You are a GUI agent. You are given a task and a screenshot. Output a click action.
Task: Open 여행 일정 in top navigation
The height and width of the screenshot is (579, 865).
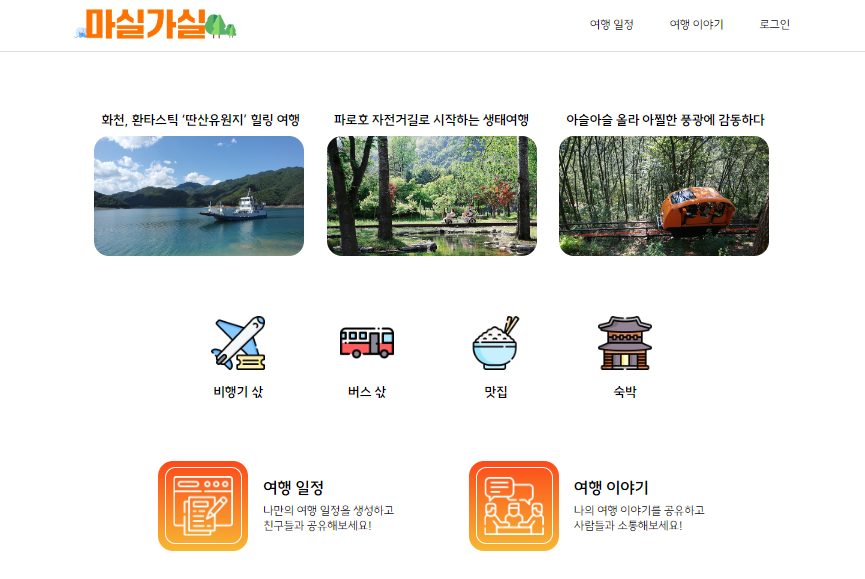611,24
